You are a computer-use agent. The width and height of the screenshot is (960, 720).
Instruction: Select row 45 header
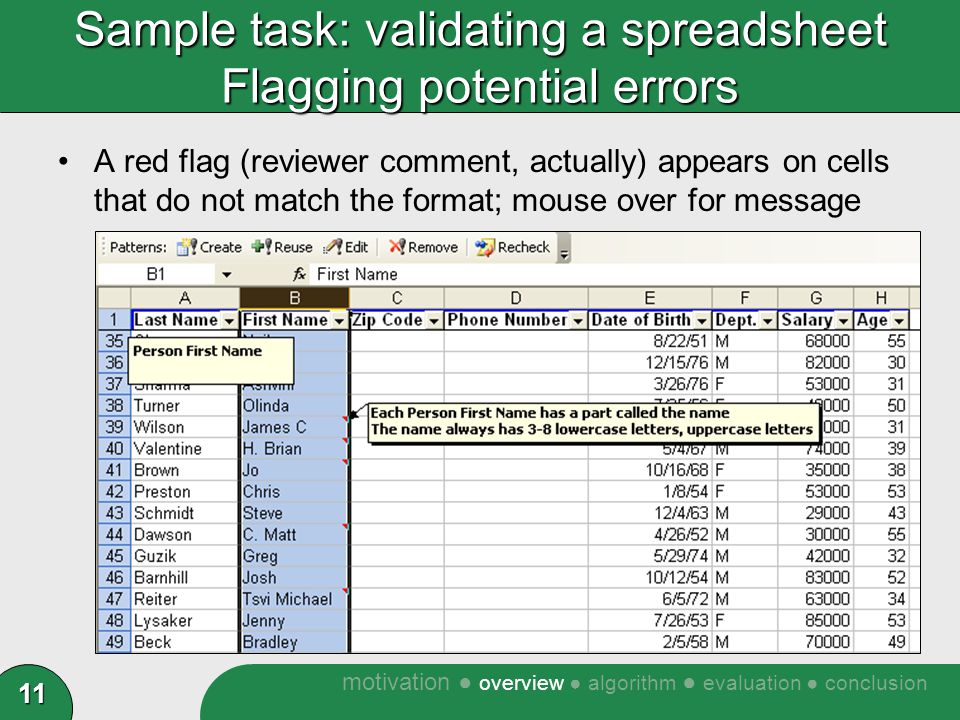(114, 557)
